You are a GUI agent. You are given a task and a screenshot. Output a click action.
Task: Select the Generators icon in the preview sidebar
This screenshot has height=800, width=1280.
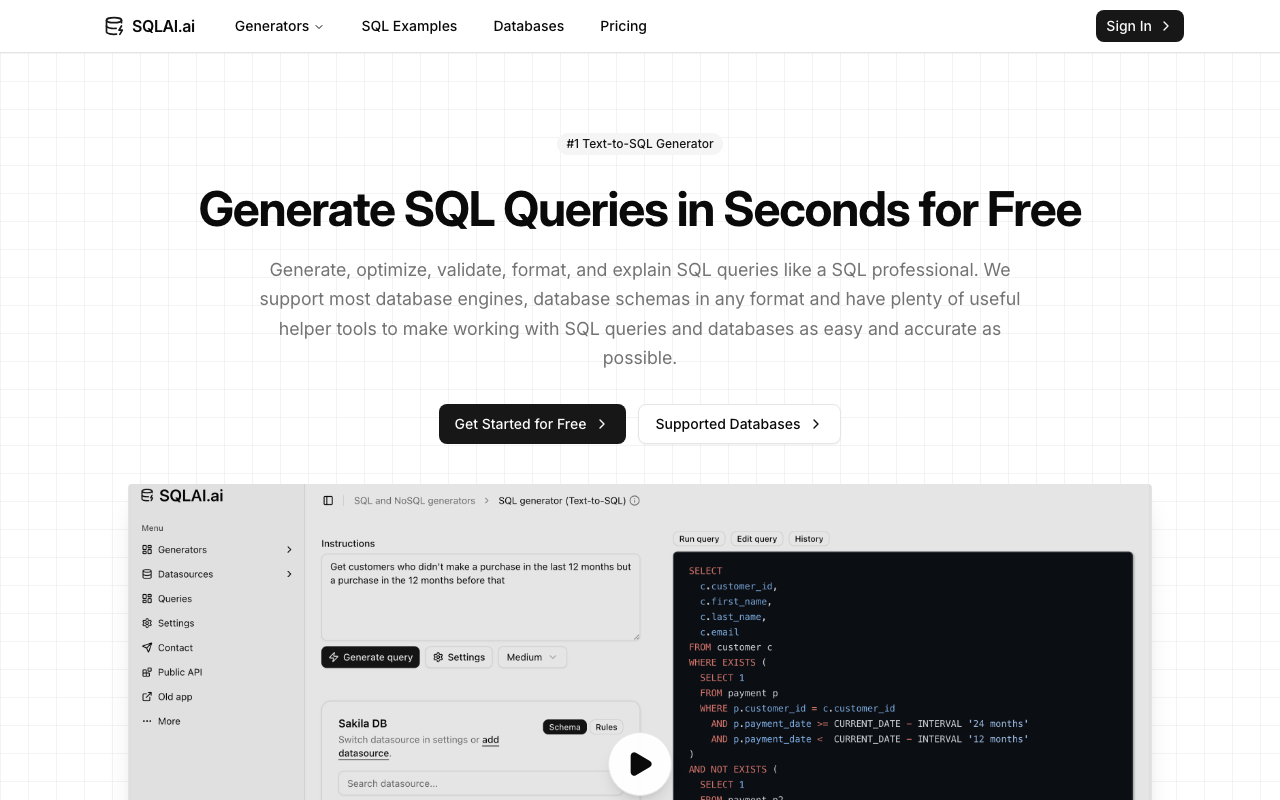pos(147,550)
